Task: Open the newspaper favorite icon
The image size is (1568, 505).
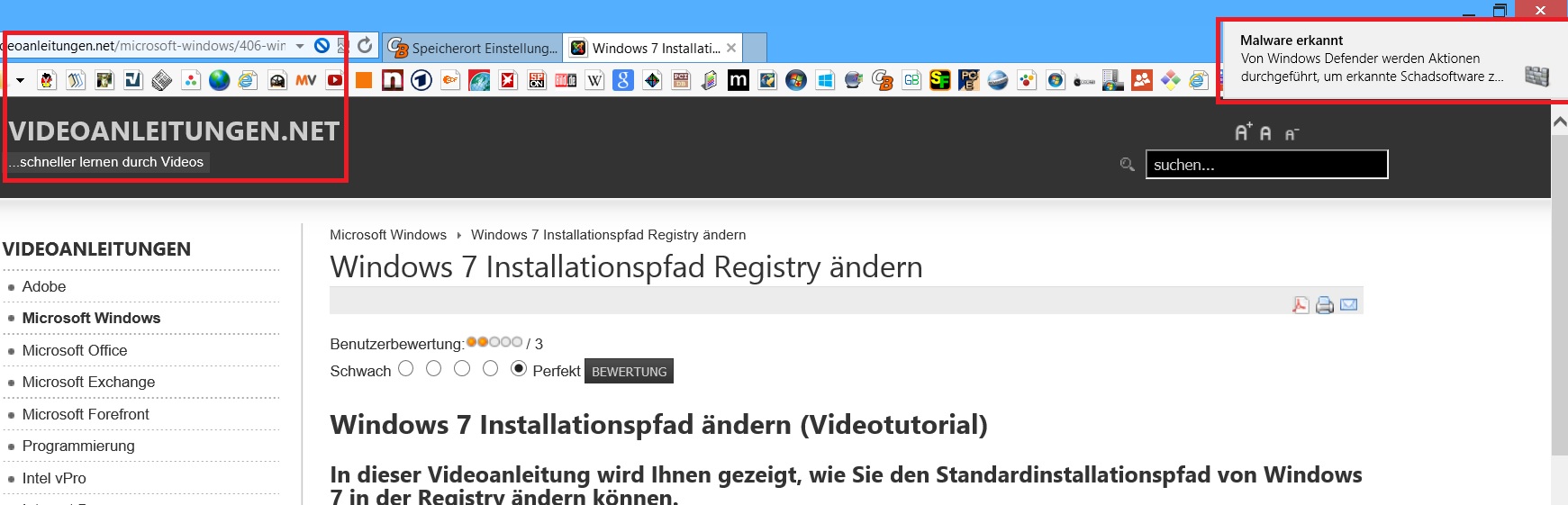Action: 161,80
